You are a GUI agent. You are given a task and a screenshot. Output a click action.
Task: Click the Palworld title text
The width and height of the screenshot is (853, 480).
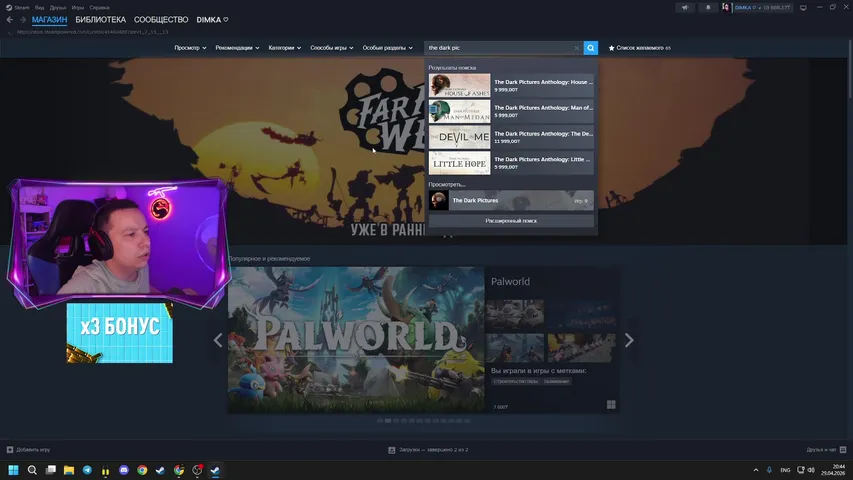pyautogui.click(x=510, y=281)
